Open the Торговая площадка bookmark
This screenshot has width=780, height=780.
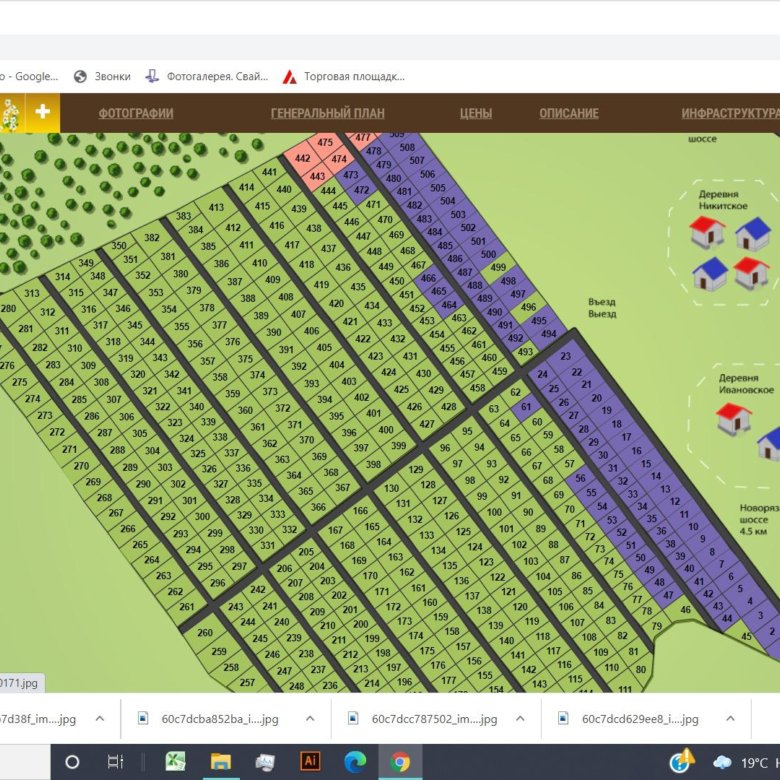[x=344, y=76]
